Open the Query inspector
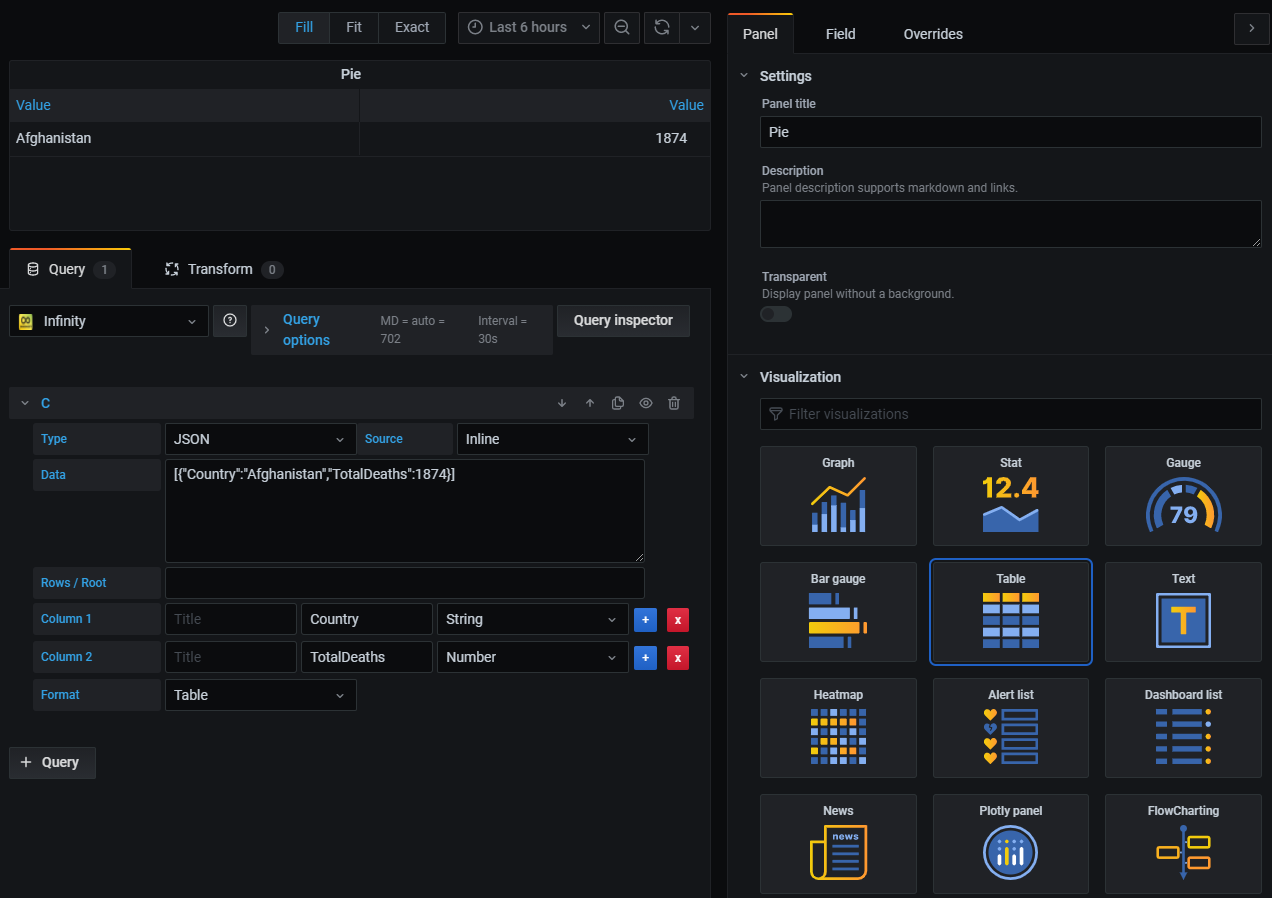 click(623, 321)
